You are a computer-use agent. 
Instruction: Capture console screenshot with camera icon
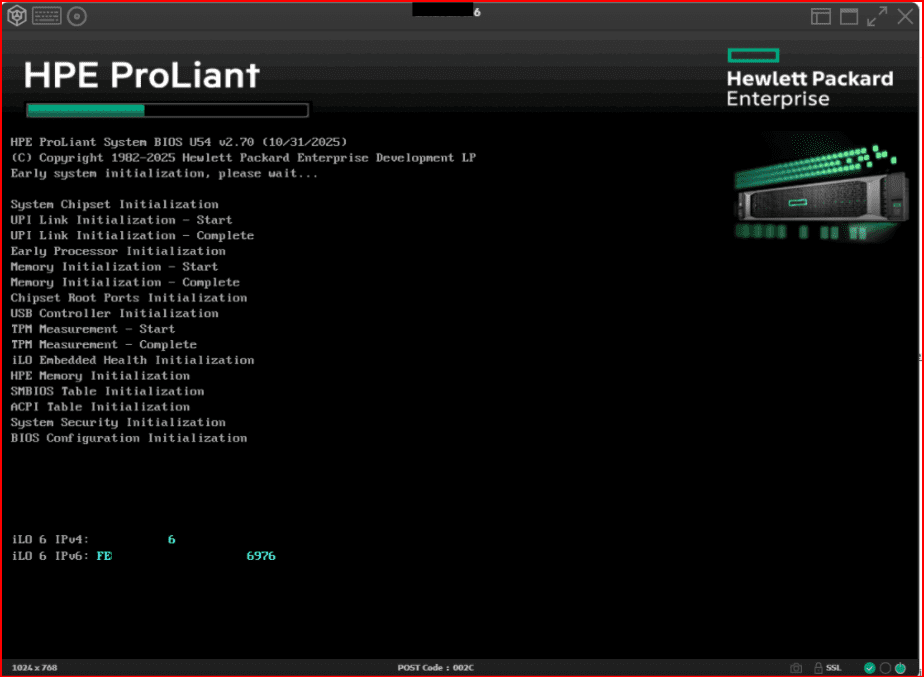point(796,667)
